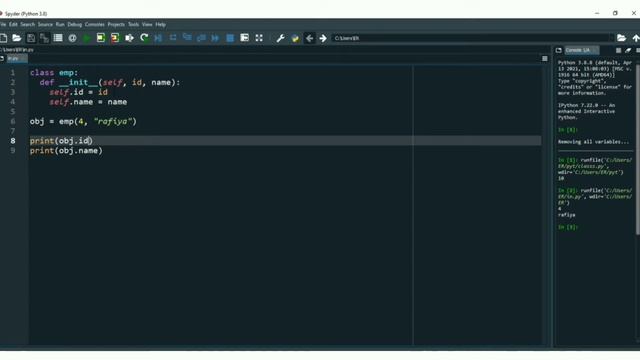Open the Debug menu
The image size is (640, 360).
click(x=75, y=24)
